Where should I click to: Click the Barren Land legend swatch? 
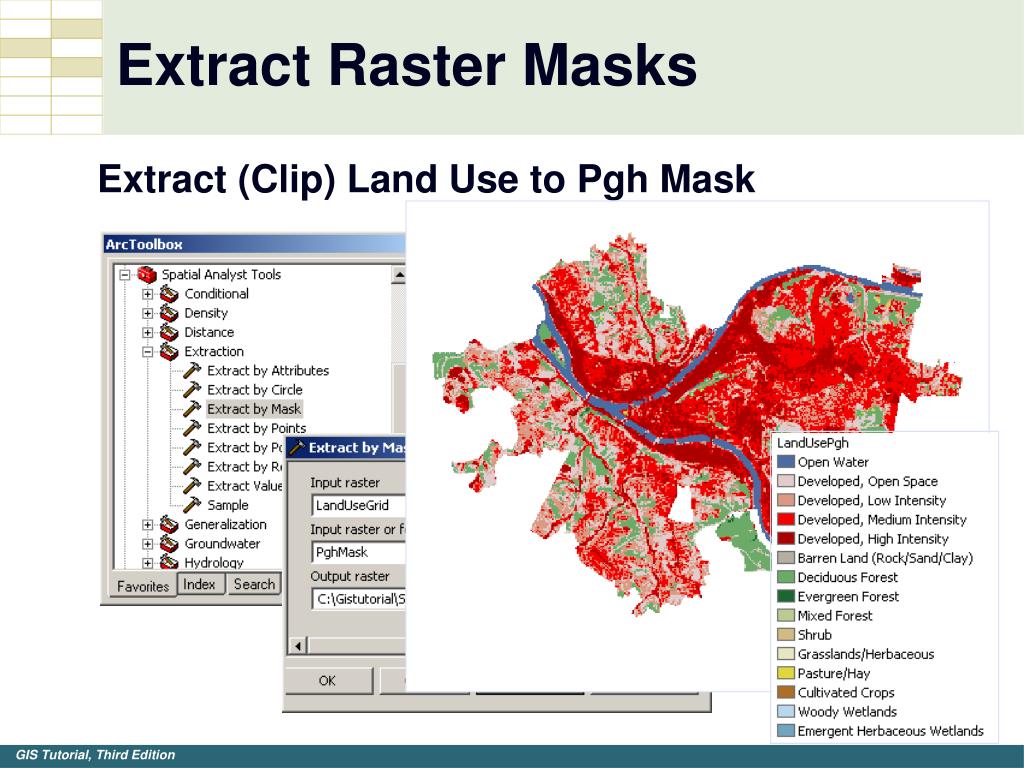point(786,558)
